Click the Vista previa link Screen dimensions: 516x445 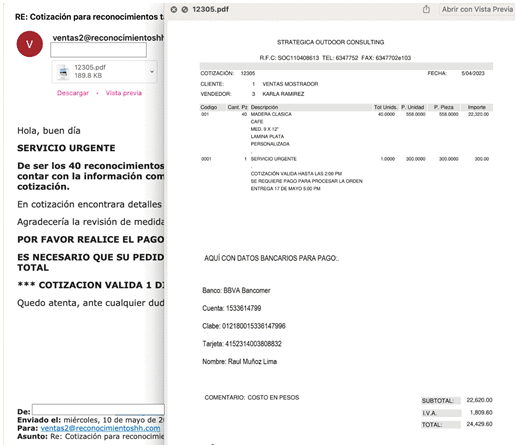click(124, 93)
